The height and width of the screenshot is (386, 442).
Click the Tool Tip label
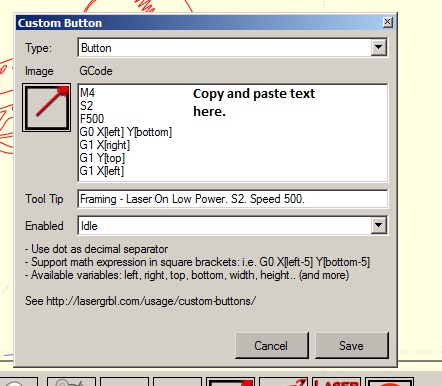pyautogui.click(x=44, y=199)
